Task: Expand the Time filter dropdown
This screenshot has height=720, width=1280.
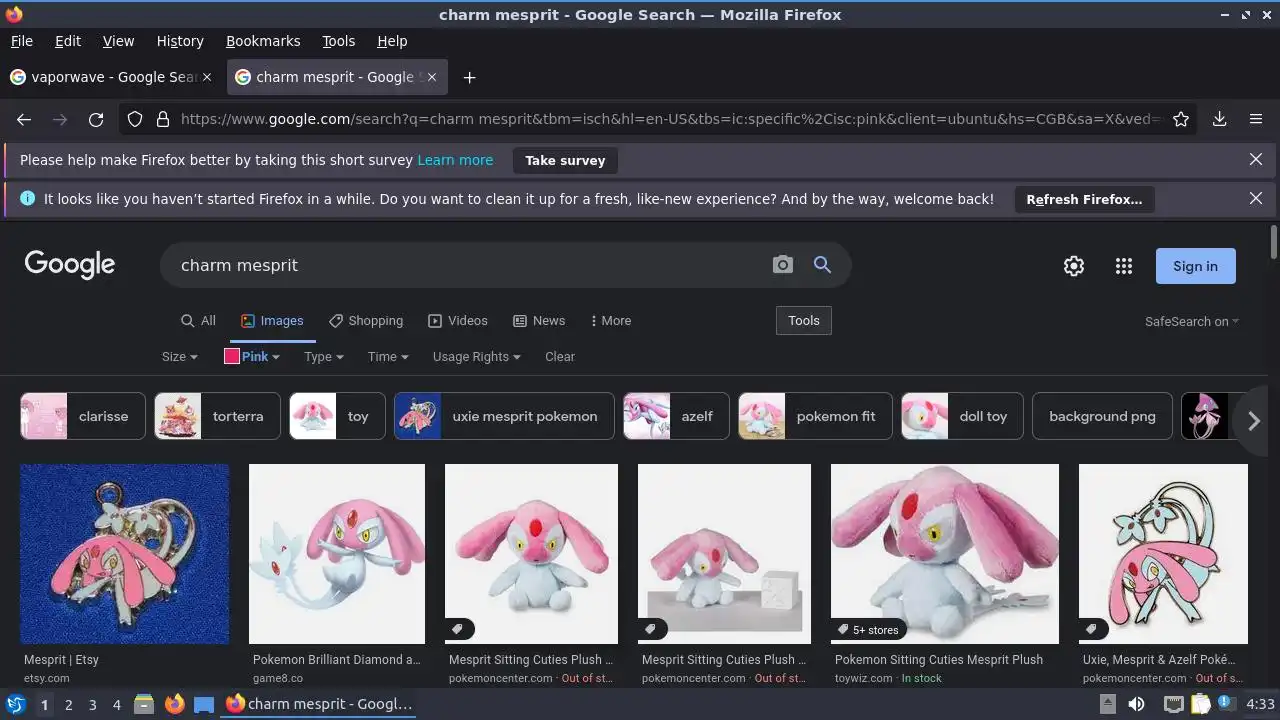Action: click(x=388, y=357)
